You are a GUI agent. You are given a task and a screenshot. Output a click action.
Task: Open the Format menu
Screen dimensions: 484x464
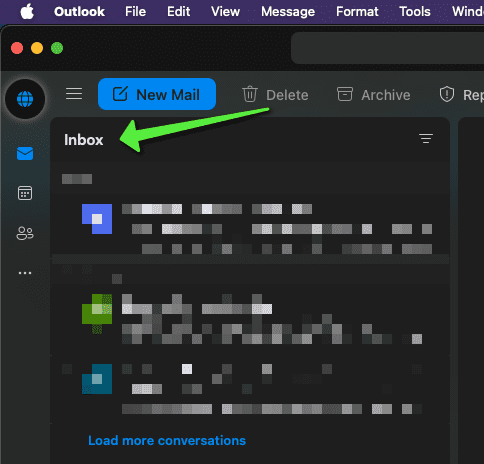(357, 12)
